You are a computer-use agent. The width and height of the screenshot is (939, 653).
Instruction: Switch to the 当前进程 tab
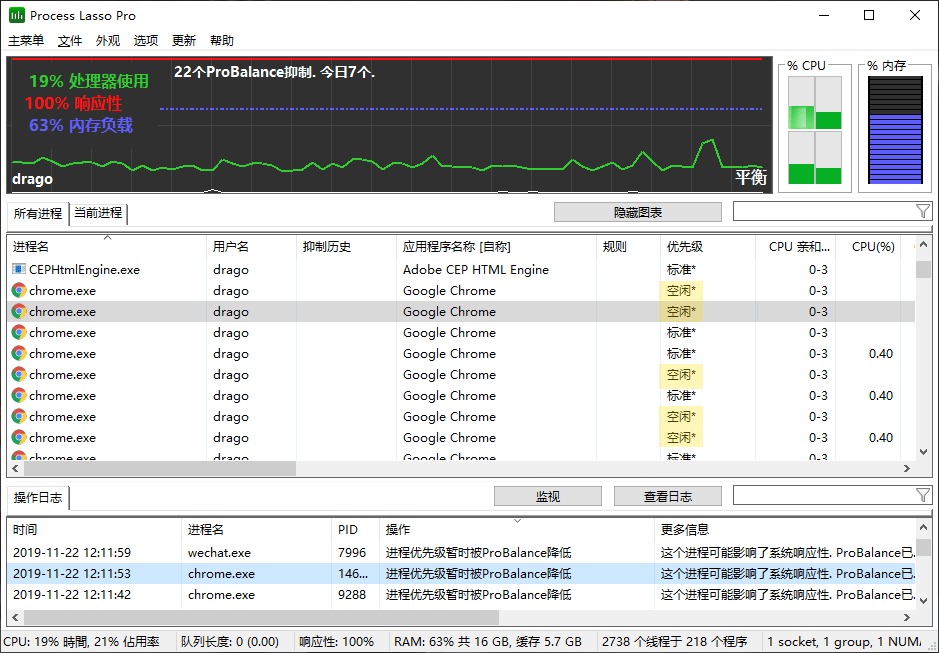(x=98, y=213)
